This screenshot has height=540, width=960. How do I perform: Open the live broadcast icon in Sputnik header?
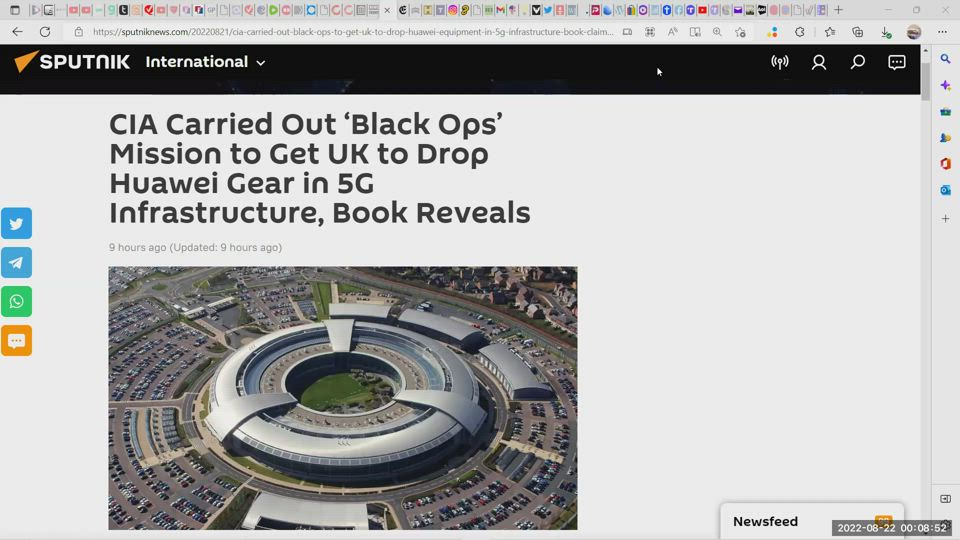click(779, 62)
